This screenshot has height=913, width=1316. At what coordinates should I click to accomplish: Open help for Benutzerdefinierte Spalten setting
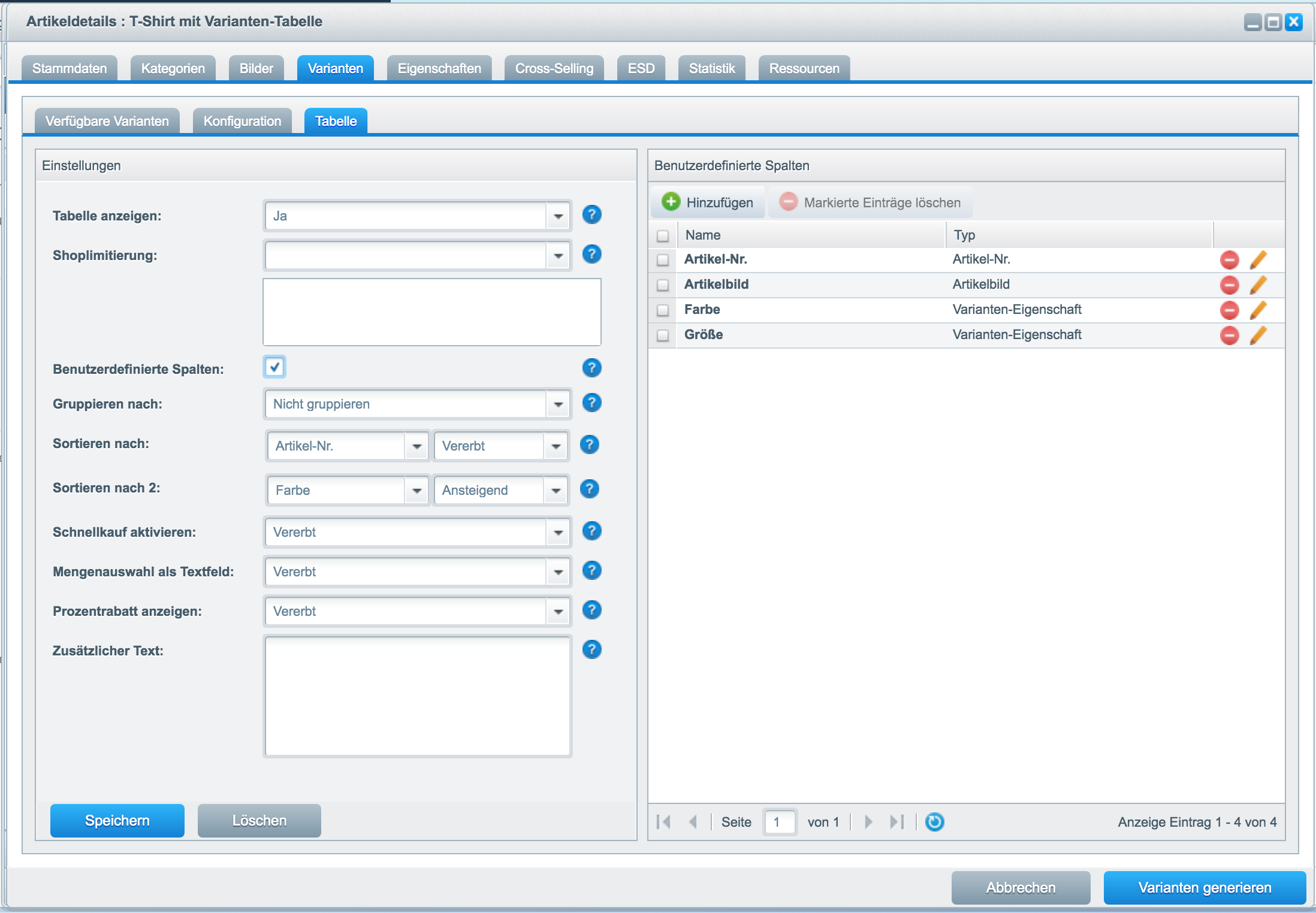pyautogui.click(x=591, y=368)
